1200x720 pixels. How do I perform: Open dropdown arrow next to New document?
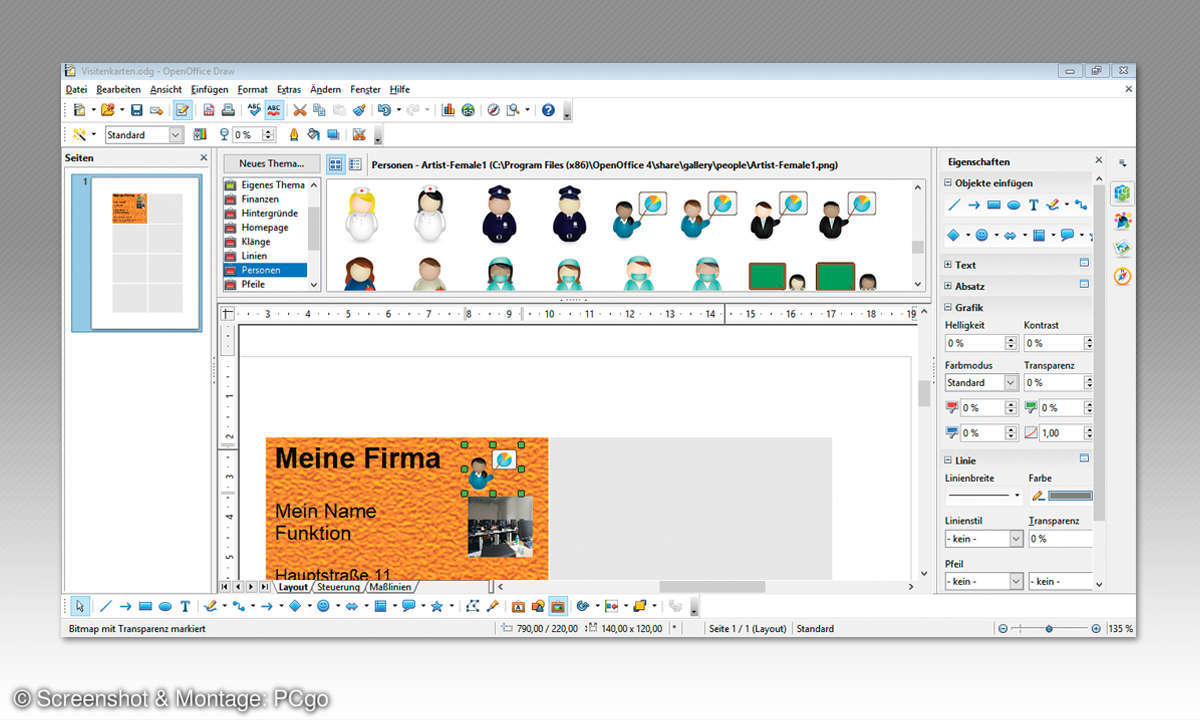[x=94, y=110]
